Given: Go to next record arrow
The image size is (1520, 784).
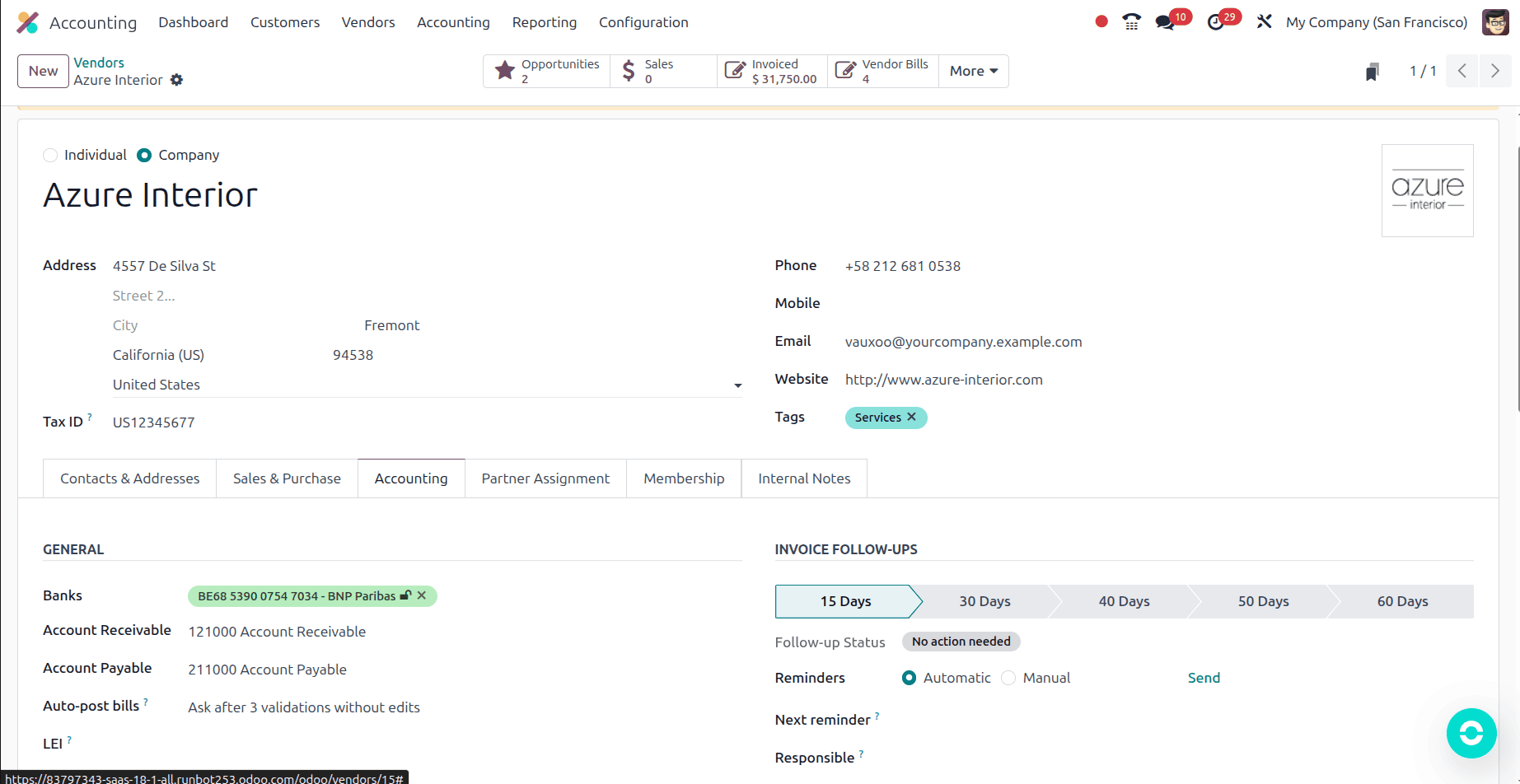Looking at the screenshot, I should 1495,71.
